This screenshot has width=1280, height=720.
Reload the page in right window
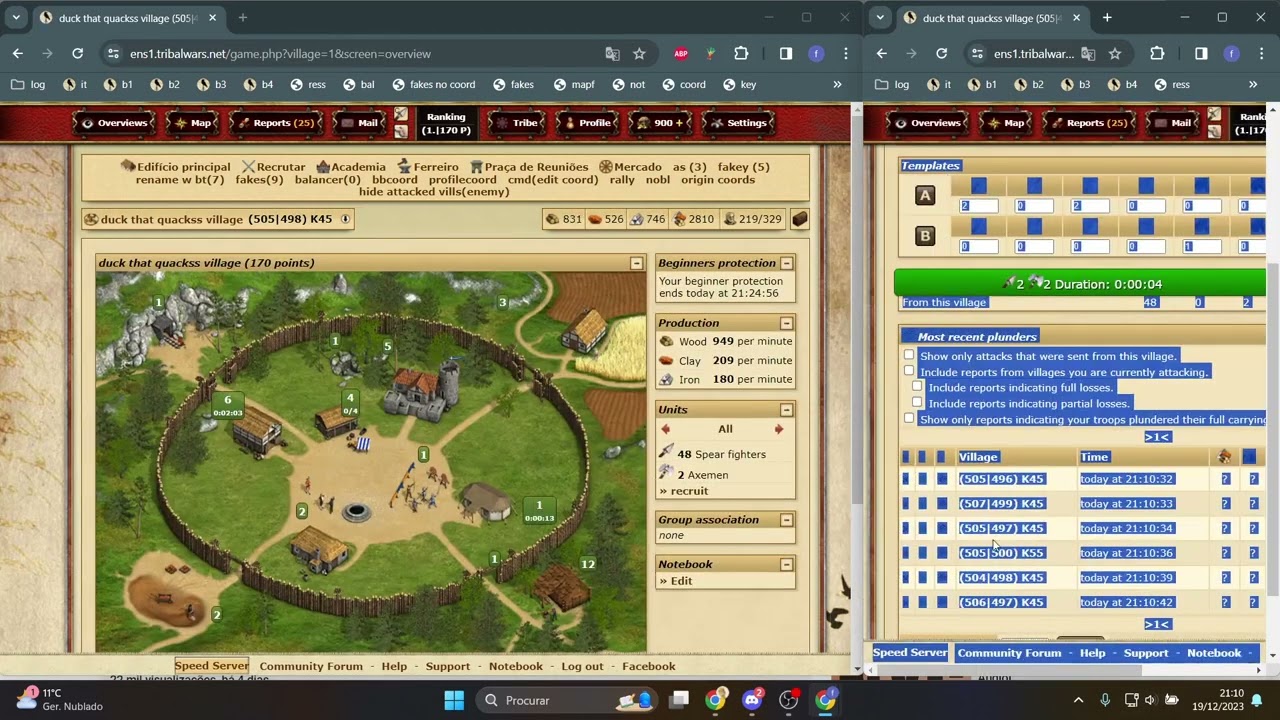(x=941, y=54)
